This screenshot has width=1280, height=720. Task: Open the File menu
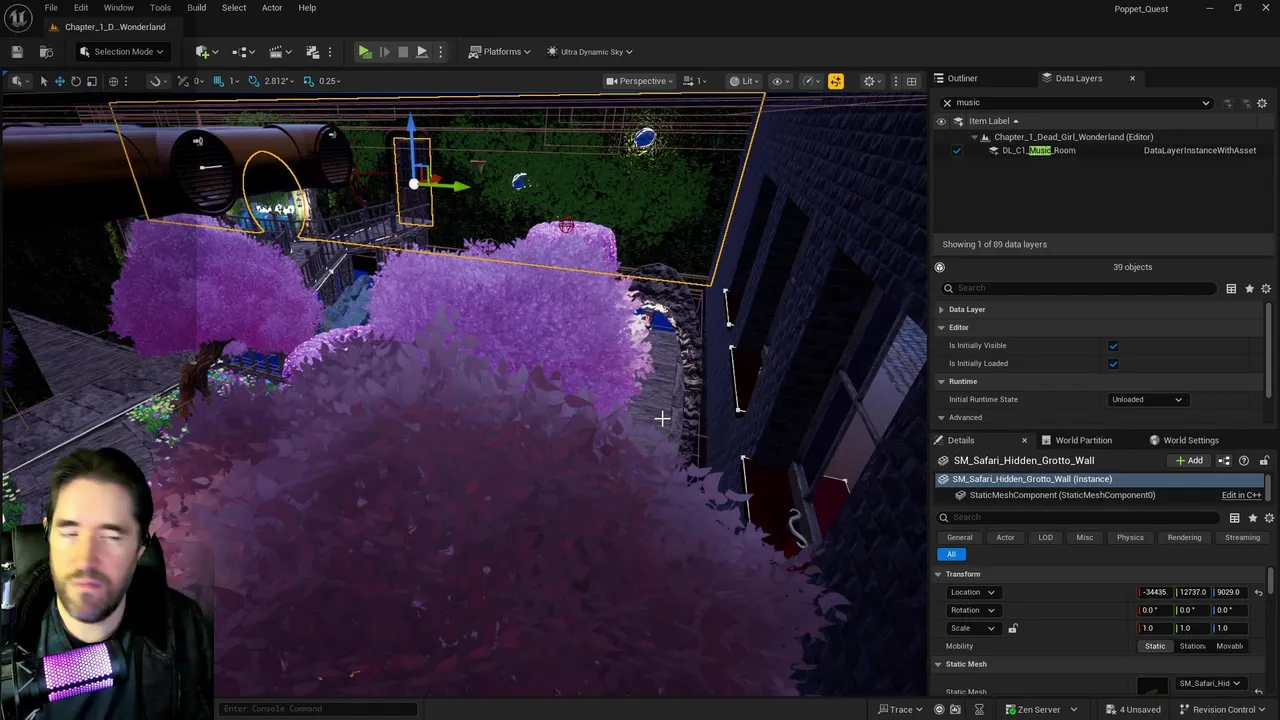(51, 8)
